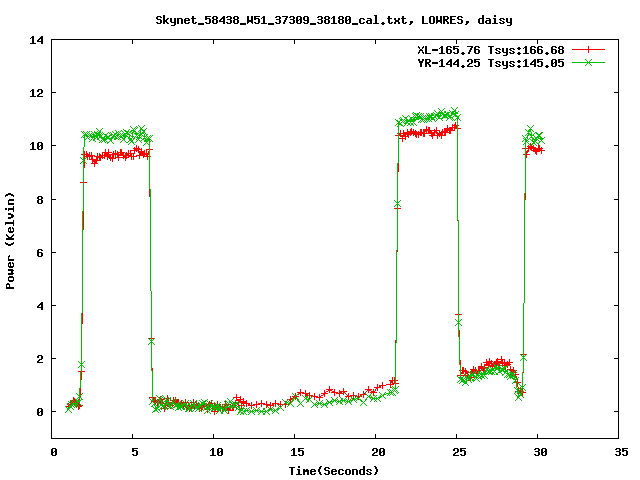Image resolution: width=640 pixels, height=480 pixels.
Task: Click y-axis tick label '0'
Action: coord(40,412)
